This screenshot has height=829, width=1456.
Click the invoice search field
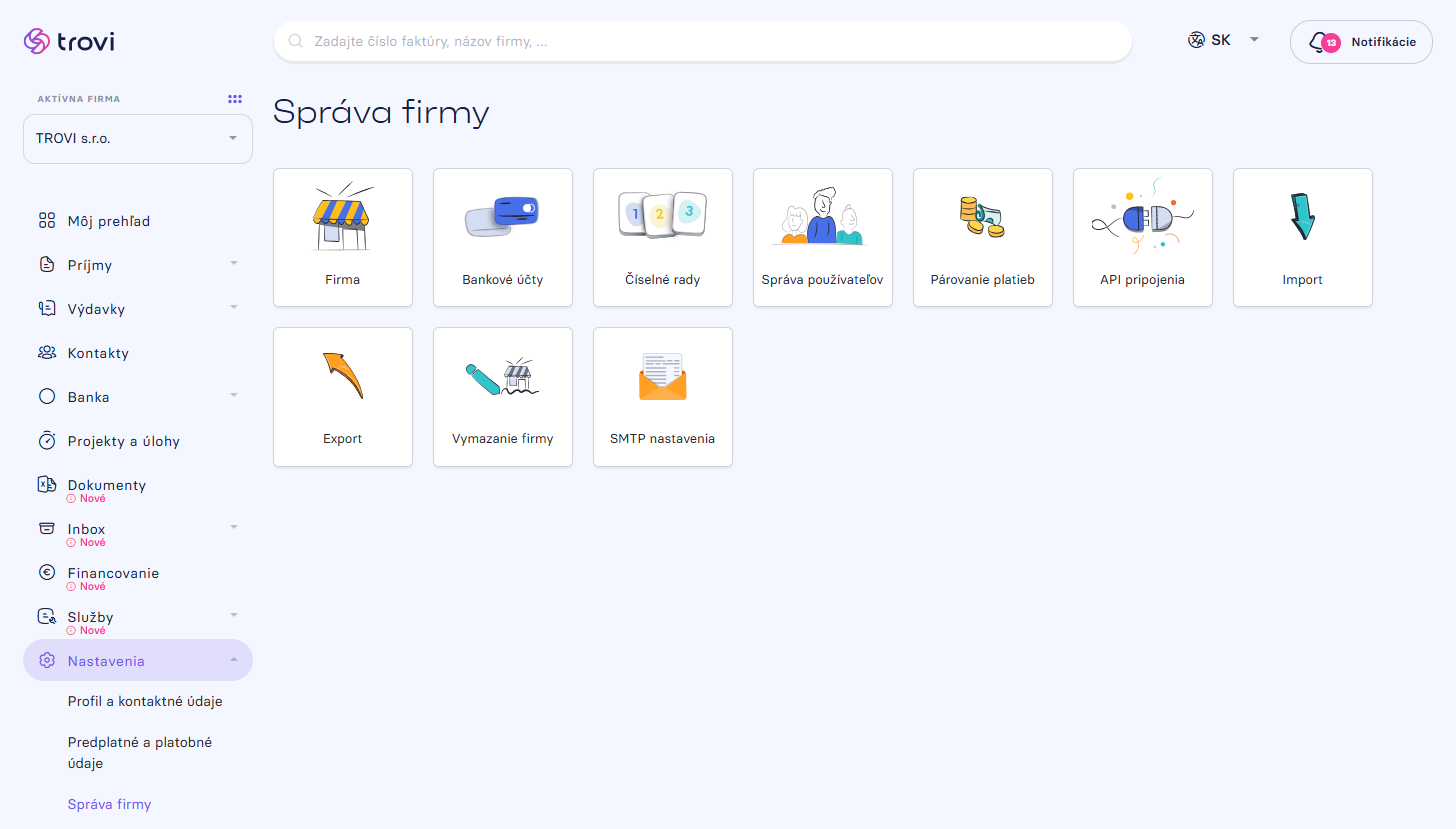[x=703, y=42]
